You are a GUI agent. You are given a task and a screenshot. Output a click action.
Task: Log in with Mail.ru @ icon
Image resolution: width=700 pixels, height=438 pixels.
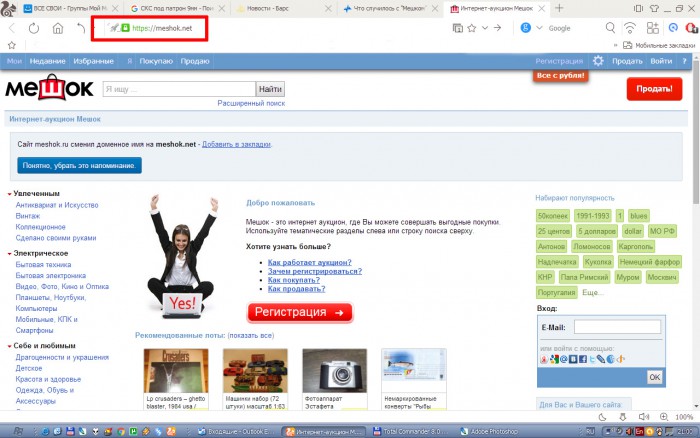click(564, 359)
